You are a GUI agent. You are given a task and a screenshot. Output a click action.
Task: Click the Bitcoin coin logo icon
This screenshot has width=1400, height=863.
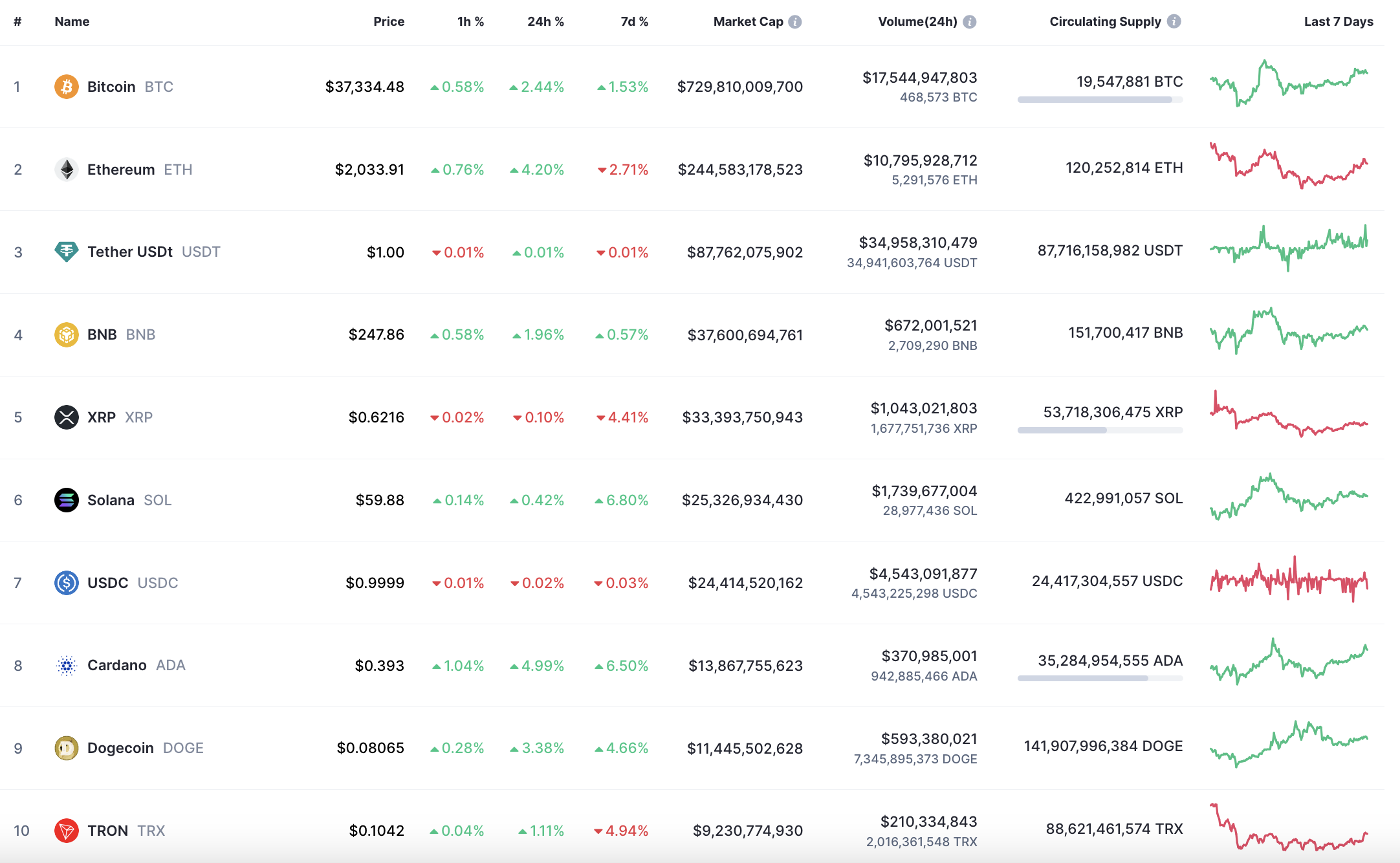coord(67,87)
